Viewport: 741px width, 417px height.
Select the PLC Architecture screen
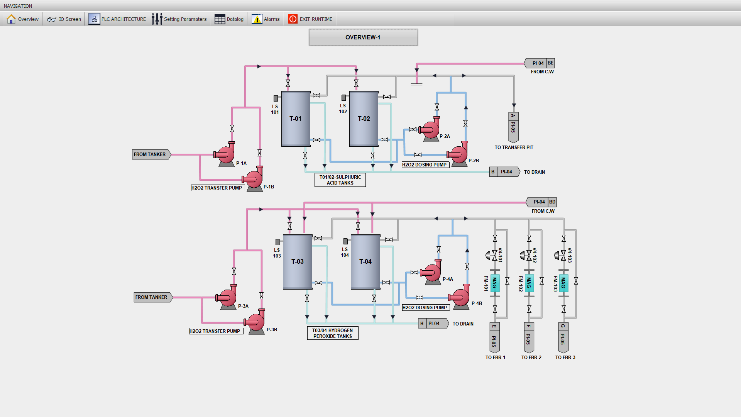(x=118, y=19)
